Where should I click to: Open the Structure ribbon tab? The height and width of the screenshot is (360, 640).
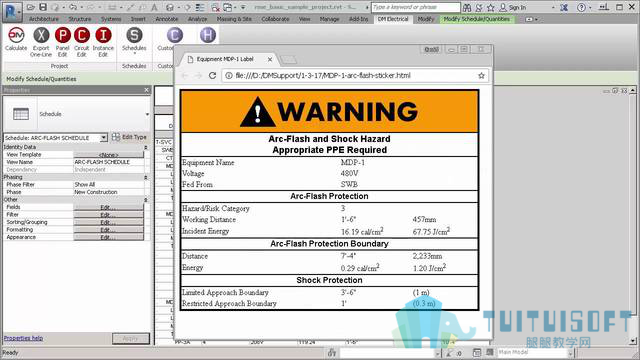[80, 19]
